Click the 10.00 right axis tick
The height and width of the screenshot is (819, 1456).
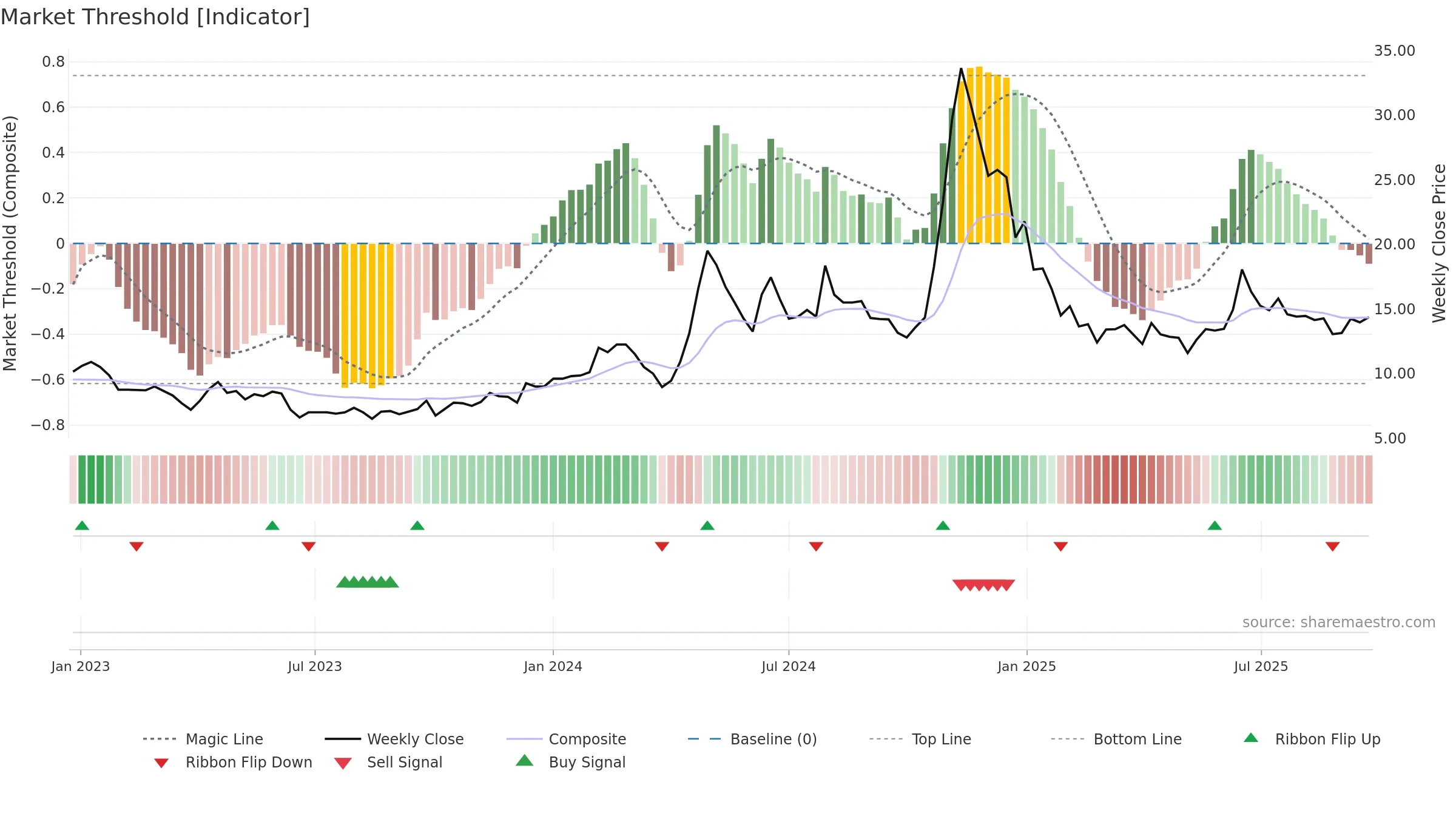coord(1395,374)
